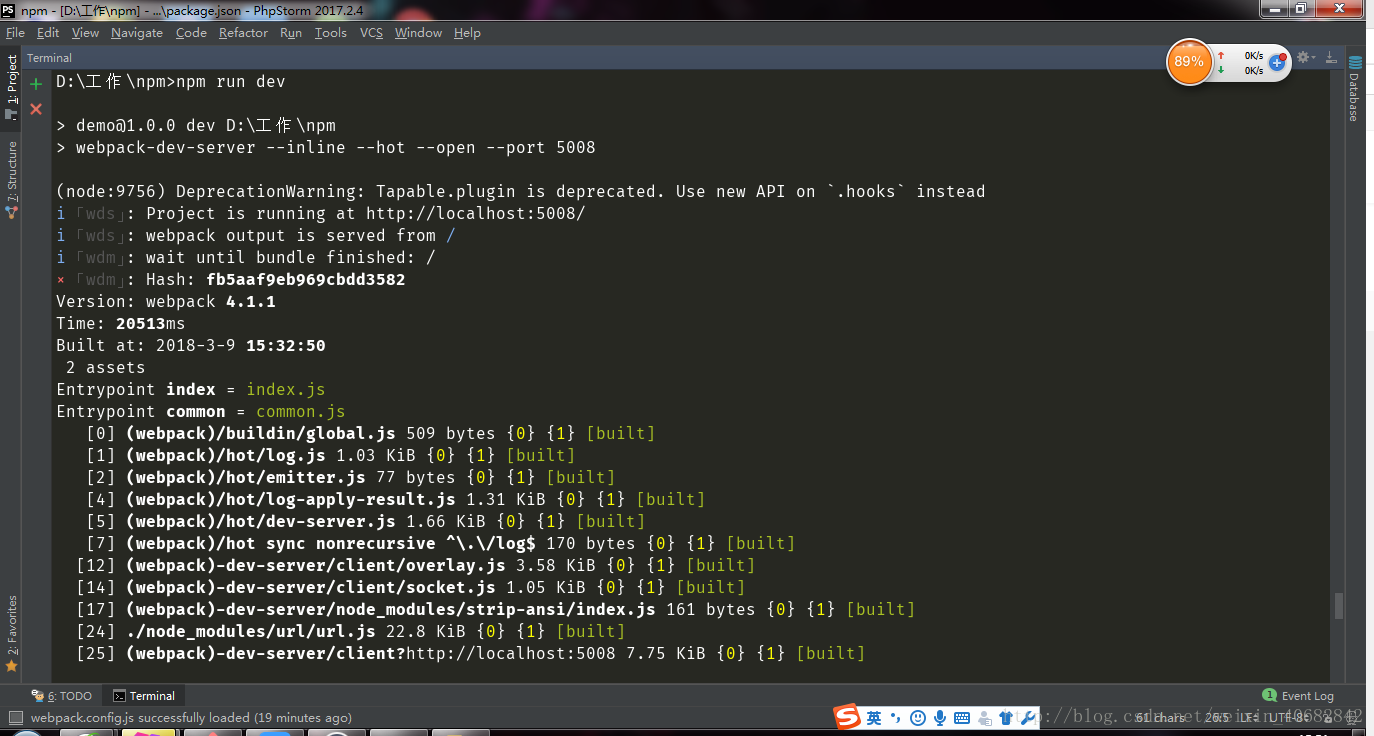Click the Sogou smiley emoji icon
Screen dimensions: 1374x736
pyautogui.click(x=917, y=718)
